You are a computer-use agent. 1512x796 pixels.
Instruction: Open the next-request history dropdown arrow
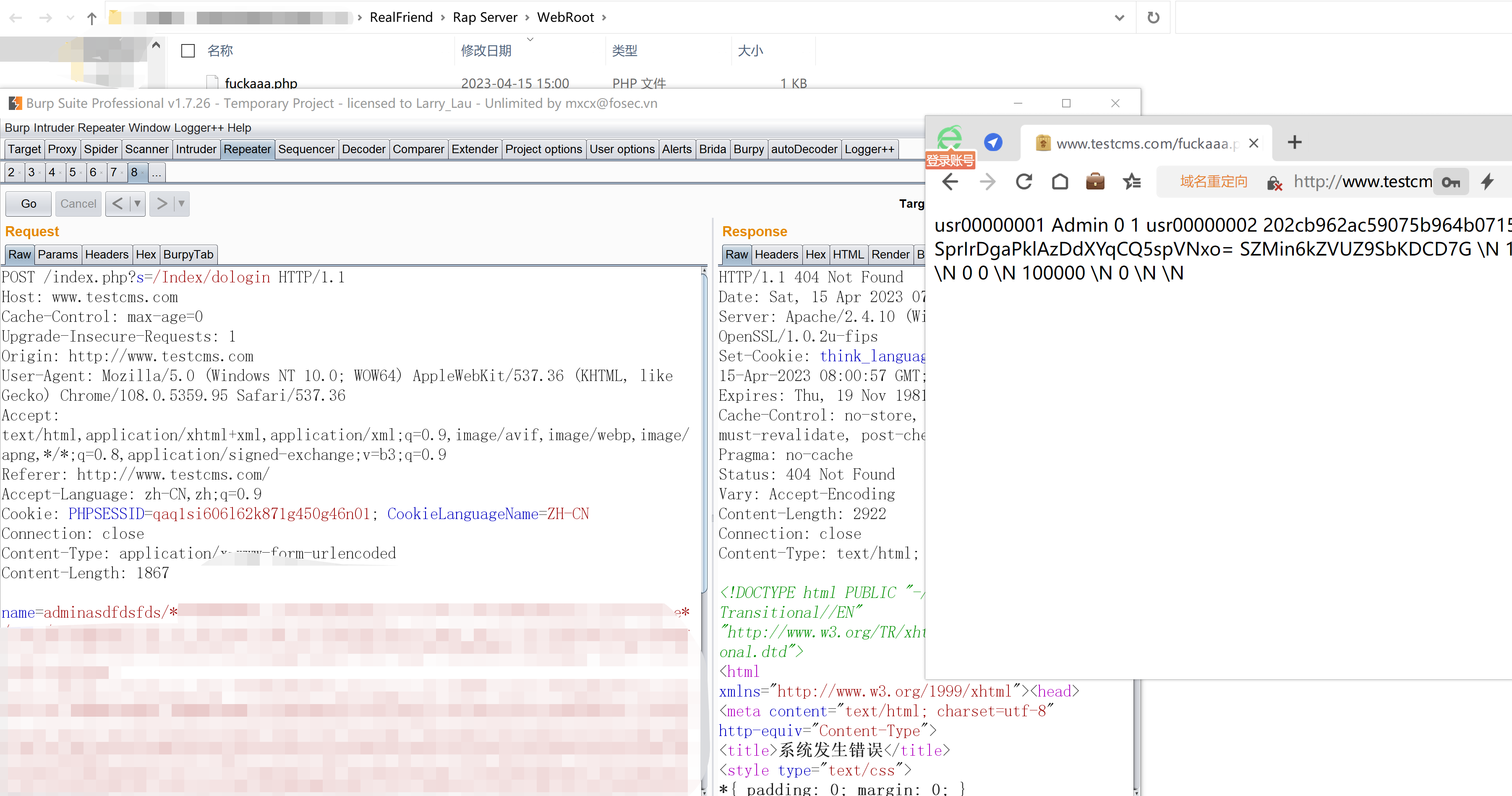(181, 204)
